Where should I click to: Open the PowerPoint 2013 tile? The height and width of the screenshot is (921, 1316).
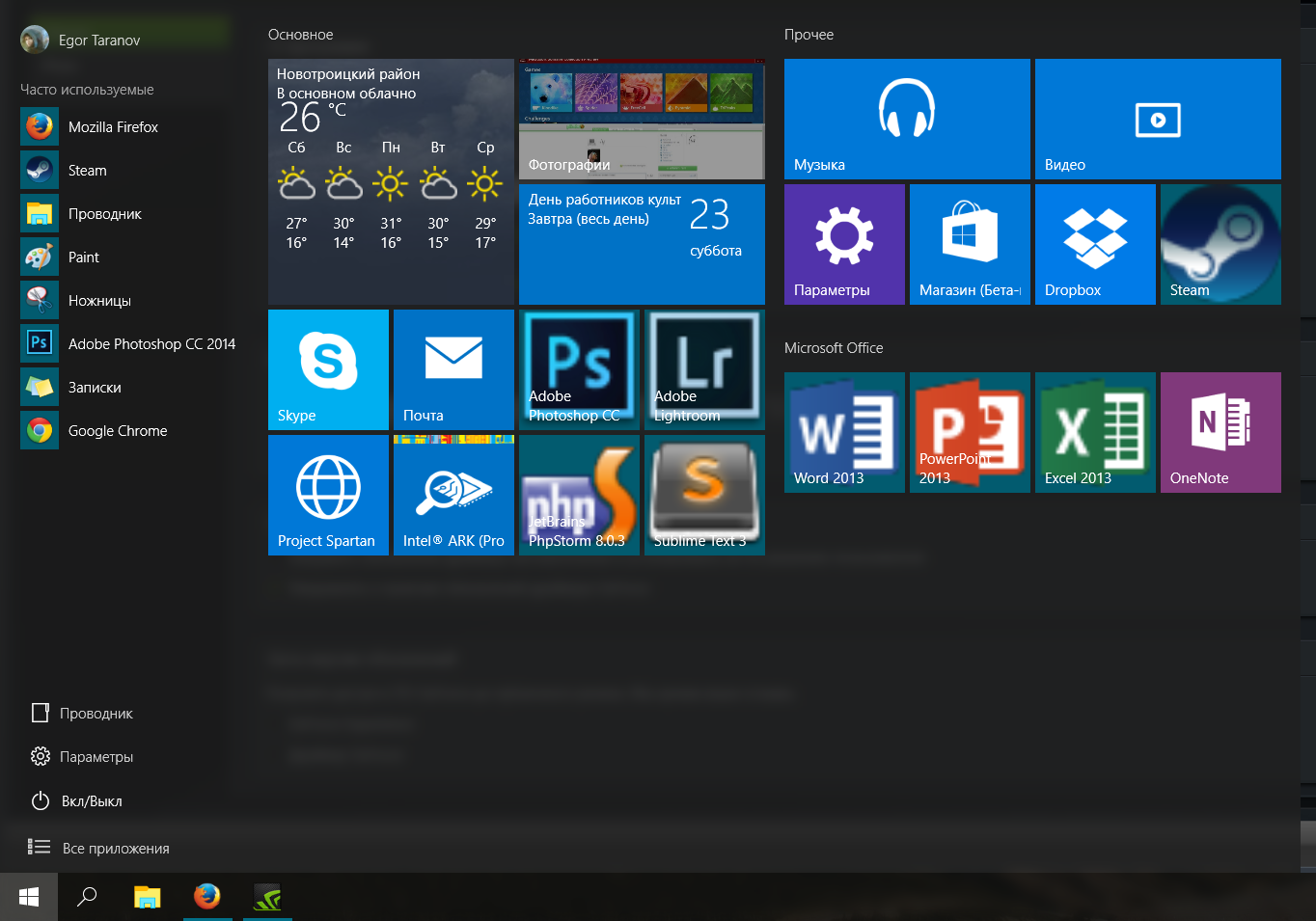click(970, 432)
